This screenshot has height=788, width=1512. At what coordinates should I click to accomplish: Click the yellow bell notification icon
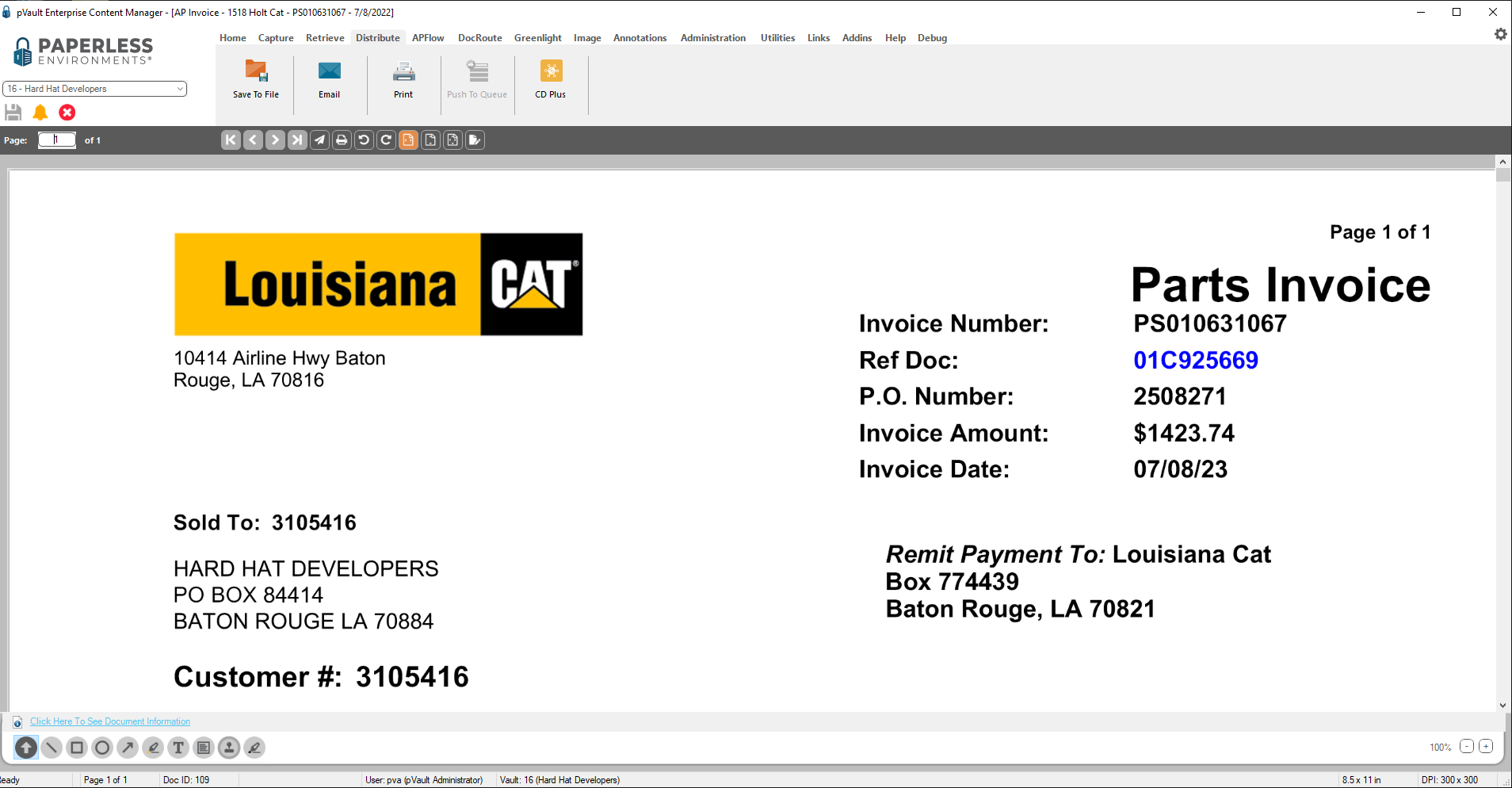pyautogui.click(x=40, y=113)
